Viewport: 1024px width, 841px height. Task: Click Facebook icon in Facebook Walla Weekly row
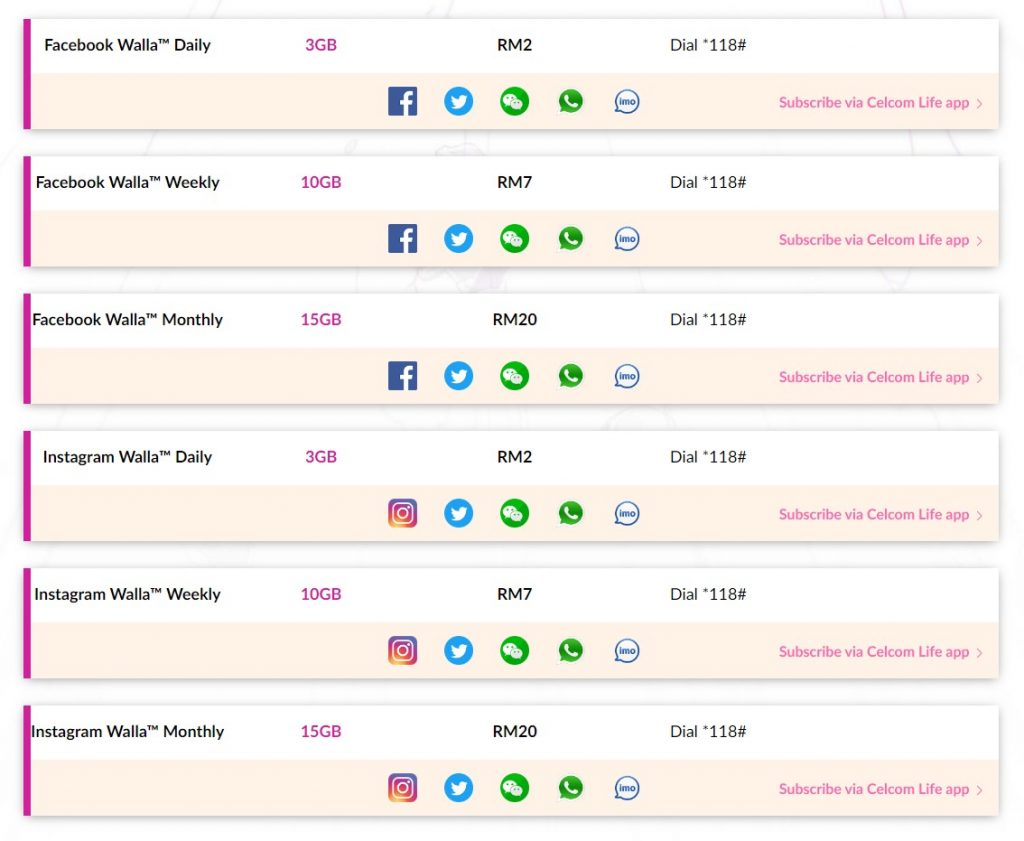pyautogui.click(x=402, y=238)
